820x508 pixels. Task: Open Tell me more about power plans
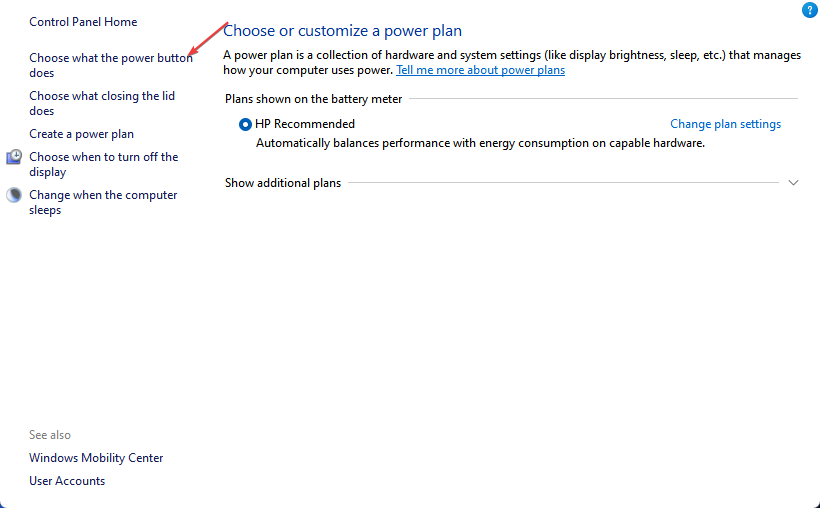click(480, 70)
